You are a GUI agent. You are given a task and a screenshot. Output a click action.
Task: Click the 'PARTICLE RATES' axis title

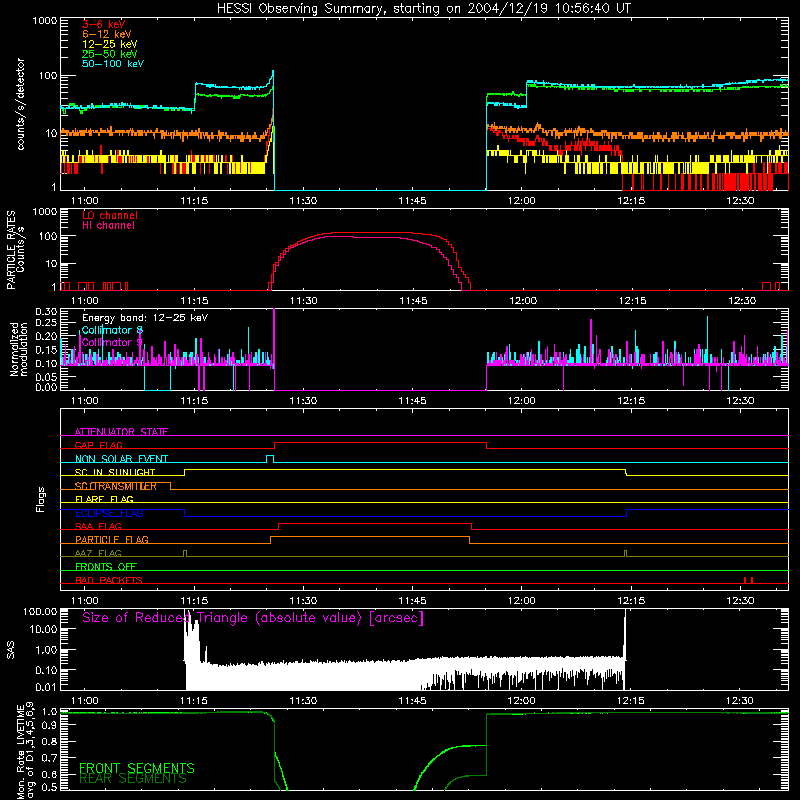[x=11, y=250]
